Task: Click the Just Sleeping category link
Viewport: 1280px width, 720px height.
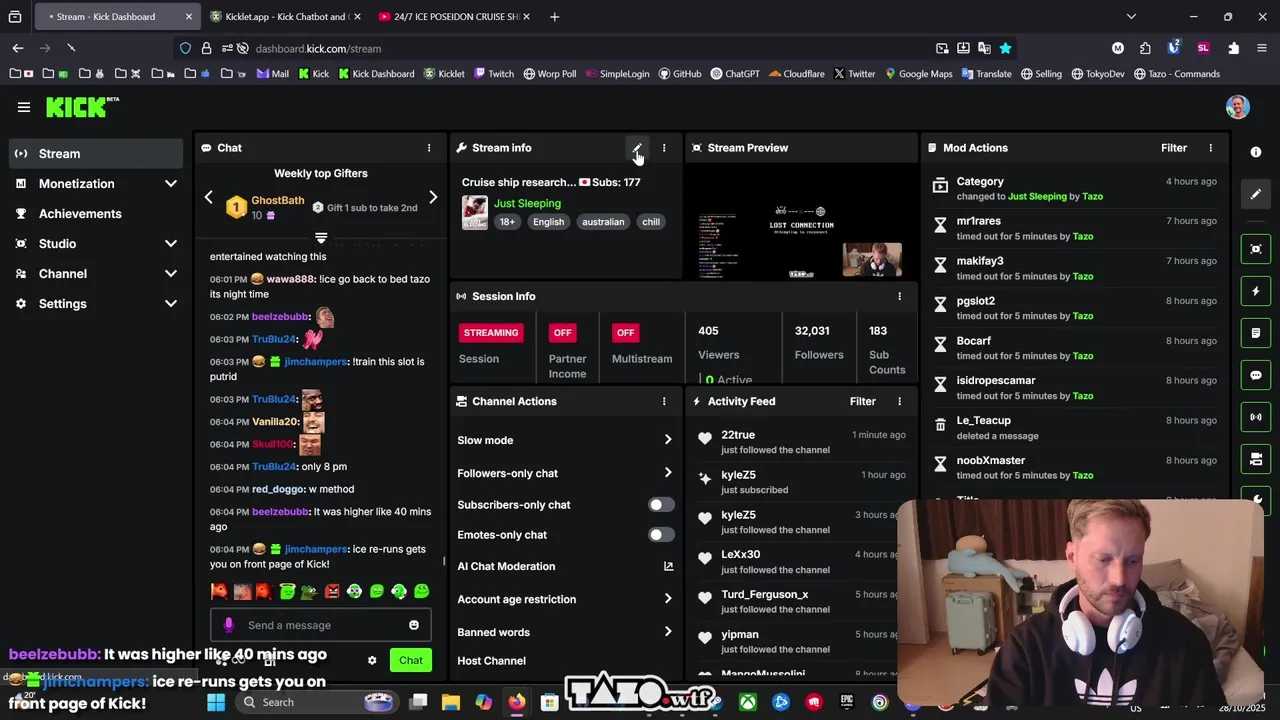Action: click(x=527, y=203)
